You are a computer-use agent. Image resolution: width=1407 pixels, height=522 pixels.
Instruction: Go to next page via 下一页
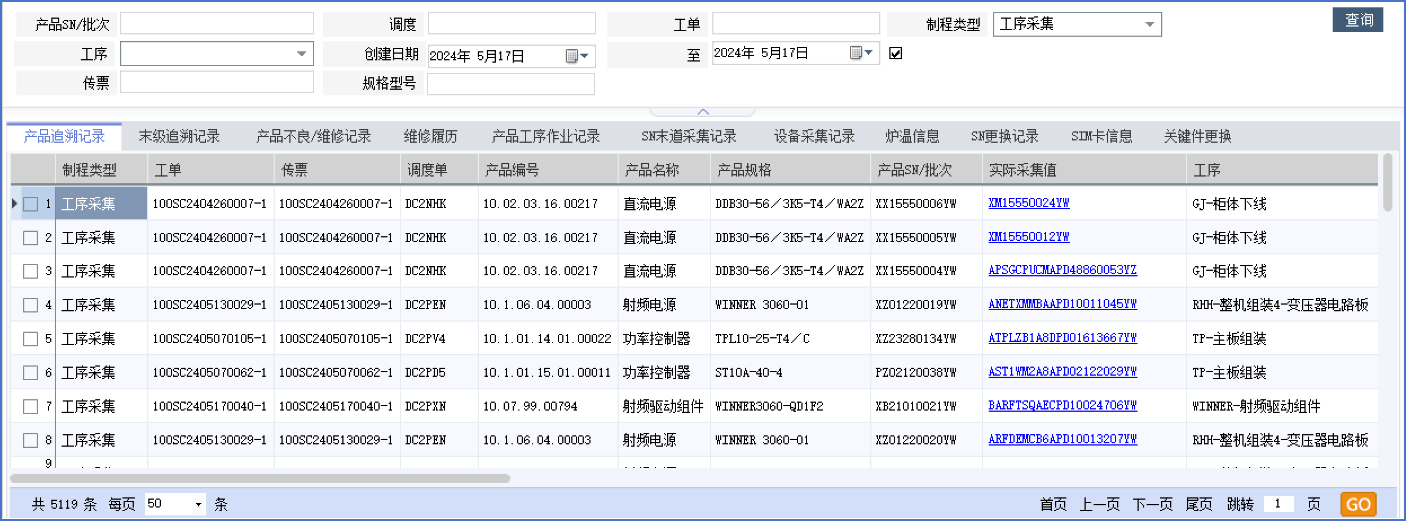click(x=1152, y=505)
